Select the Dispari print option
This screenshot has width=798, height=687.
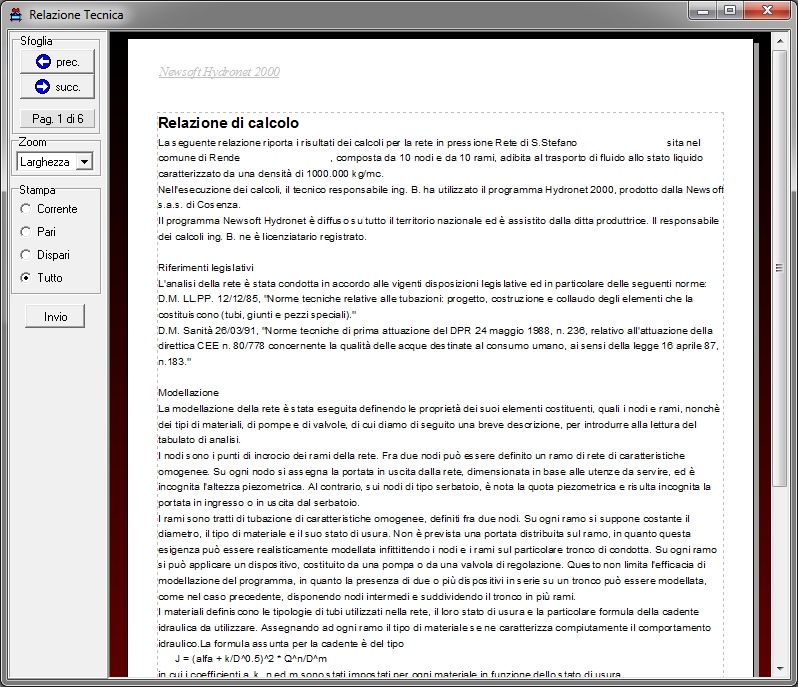(45, 254)
